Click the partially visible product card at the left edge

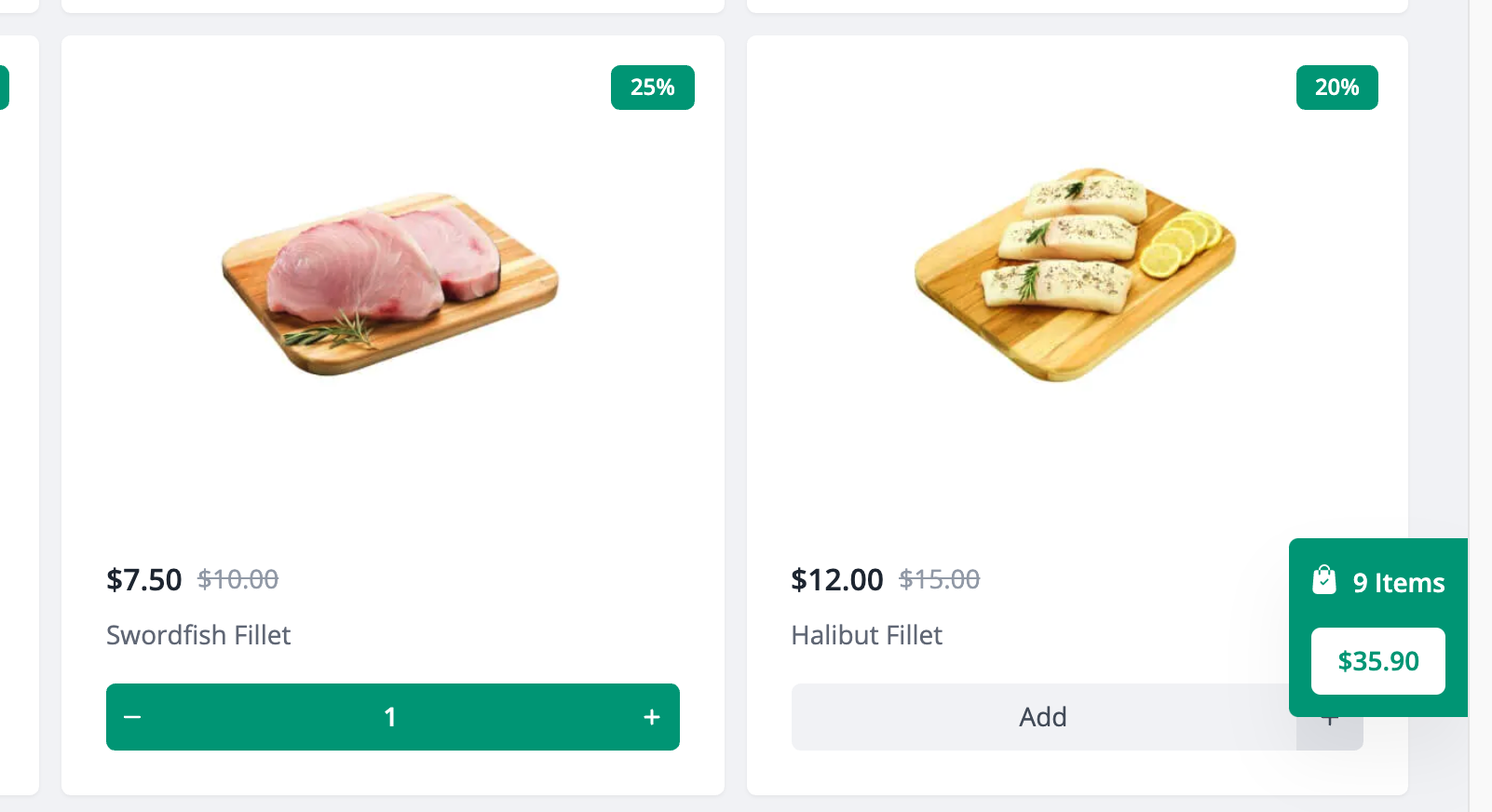click(x=19, y=415)
